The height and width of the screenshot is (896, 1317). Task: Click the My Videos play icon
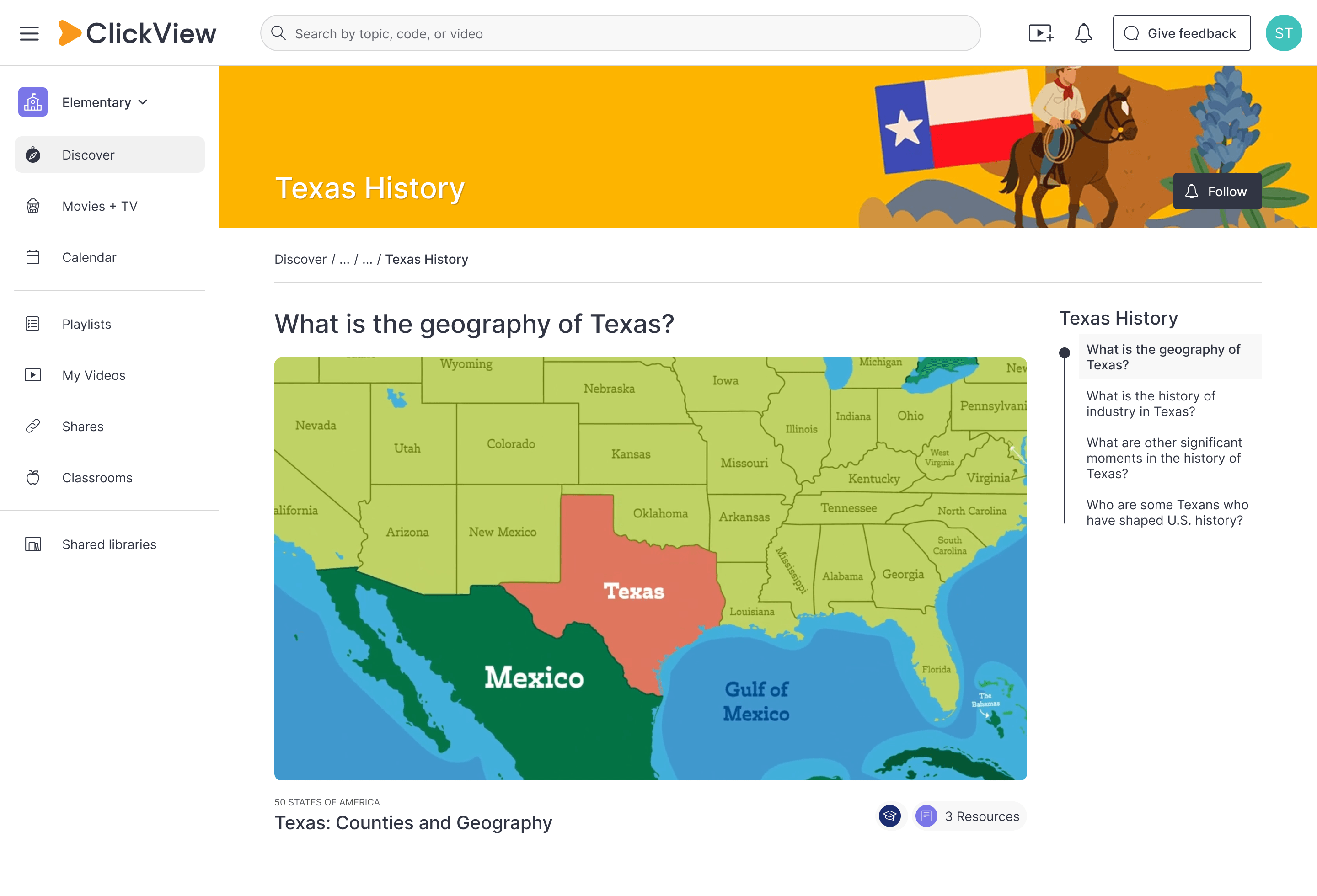33,375
